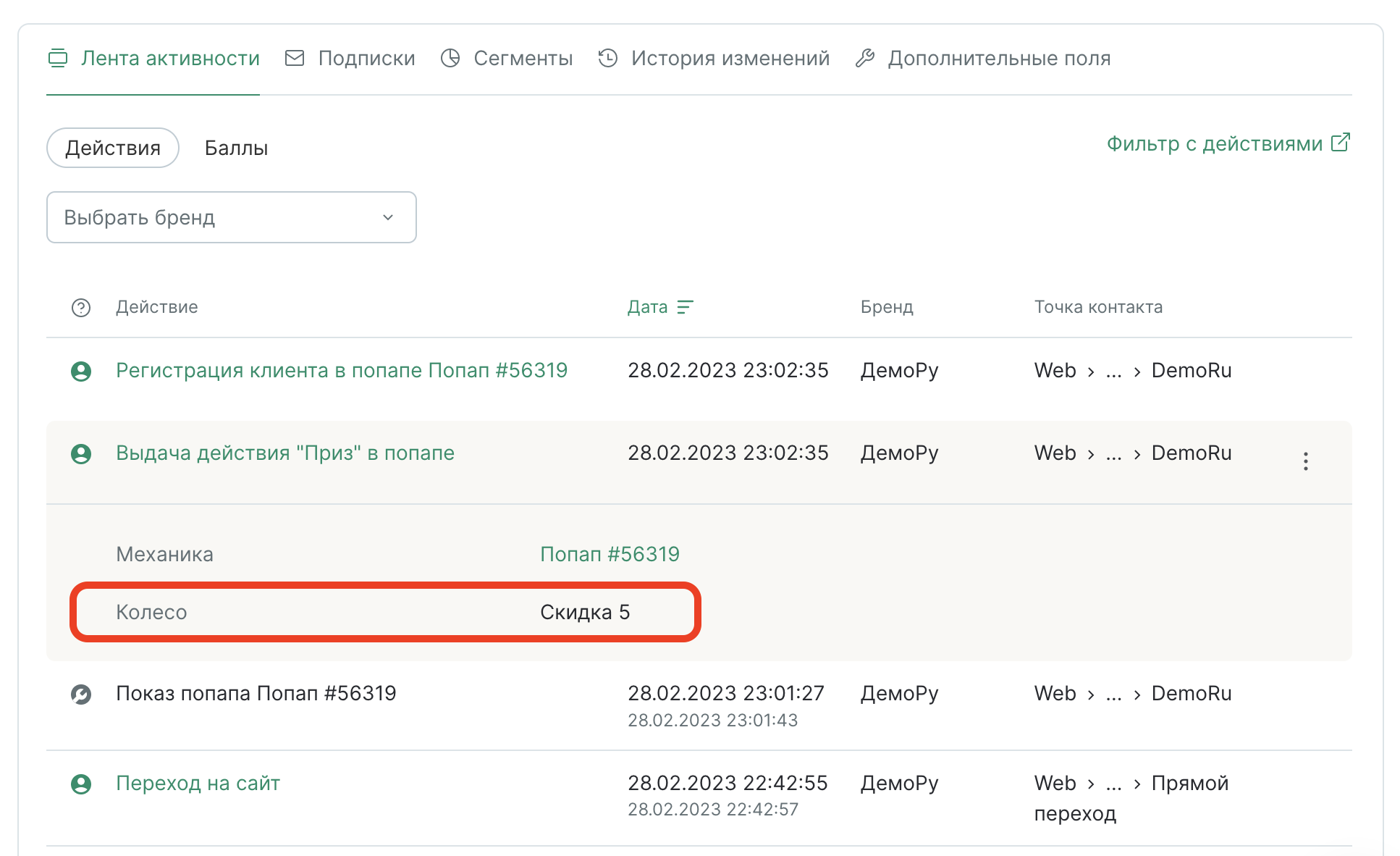Image resolution: width=1400 pixels, height=856 pixels.
Task: Open Регистрация клиента в попапе Попап #56319
Action: click(x=342, y=370)
